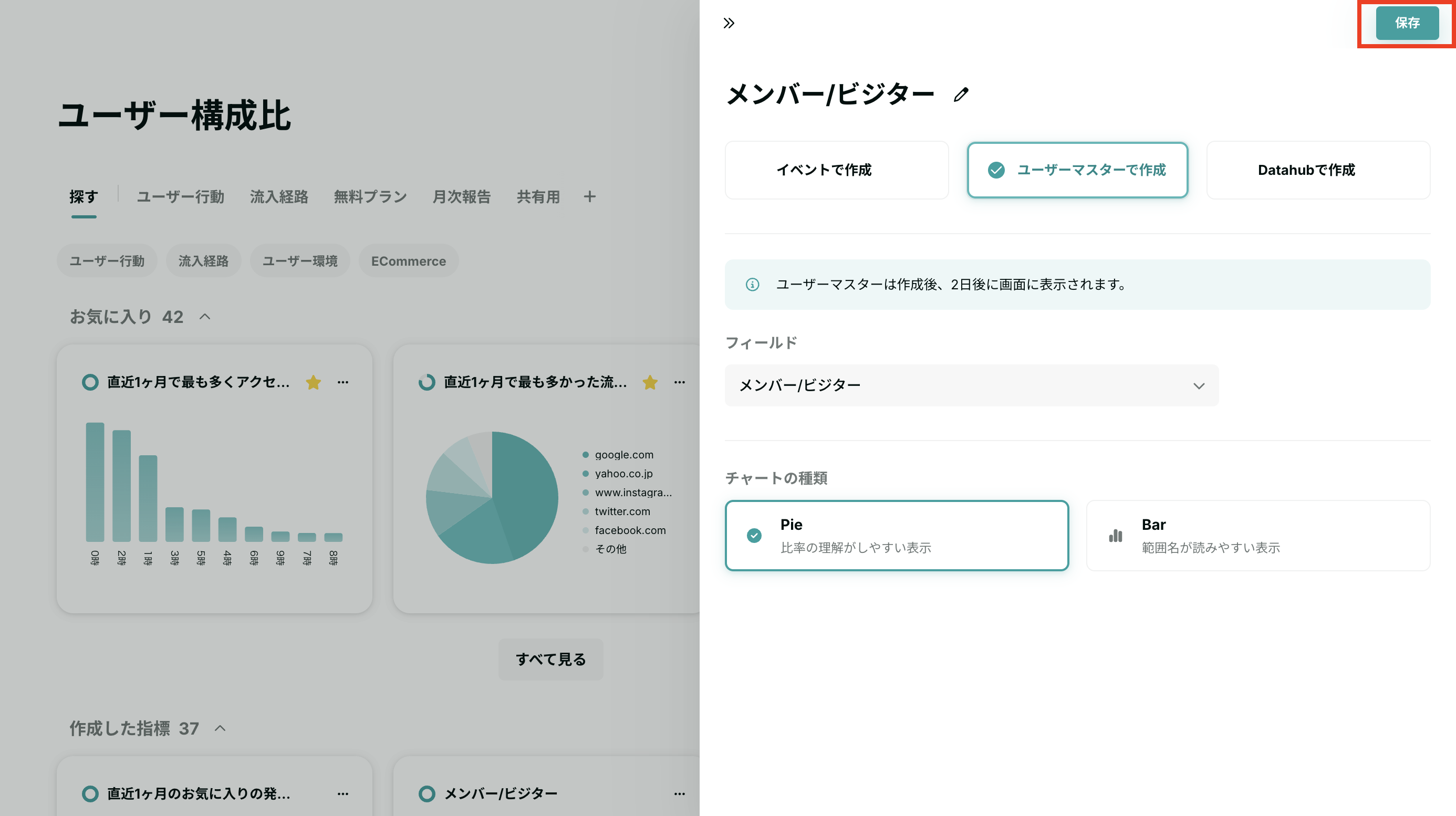This screenshot has height=816, width=1456.
Task: Switch to 共有用 tab
Action: (x=538, y=197)
